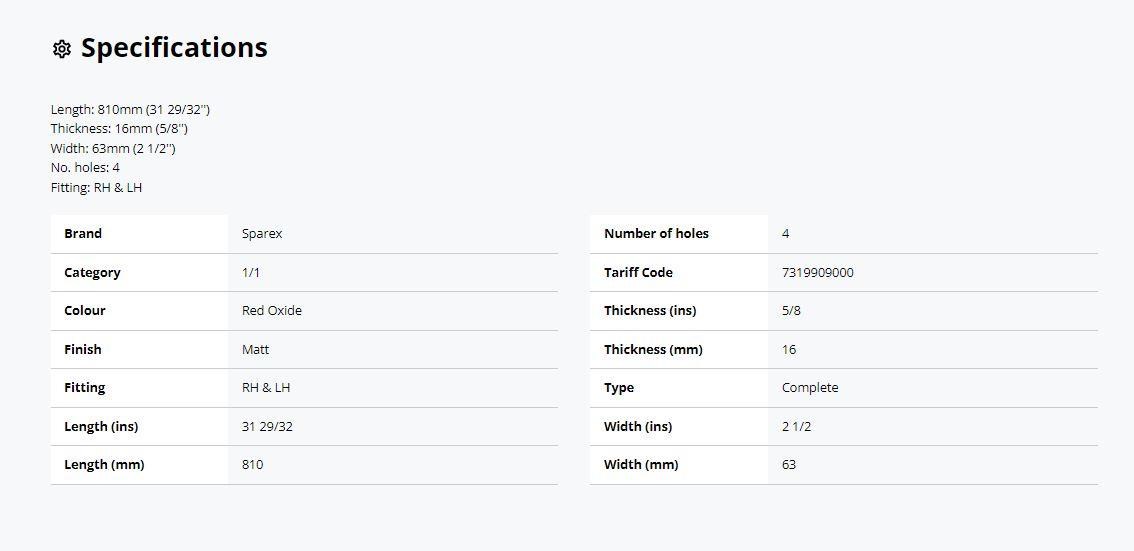Screen dimensions: 1134x551
Task: Click the Fitting table value RH & LH
Action: pyautogui.click(x=266, y=388)
